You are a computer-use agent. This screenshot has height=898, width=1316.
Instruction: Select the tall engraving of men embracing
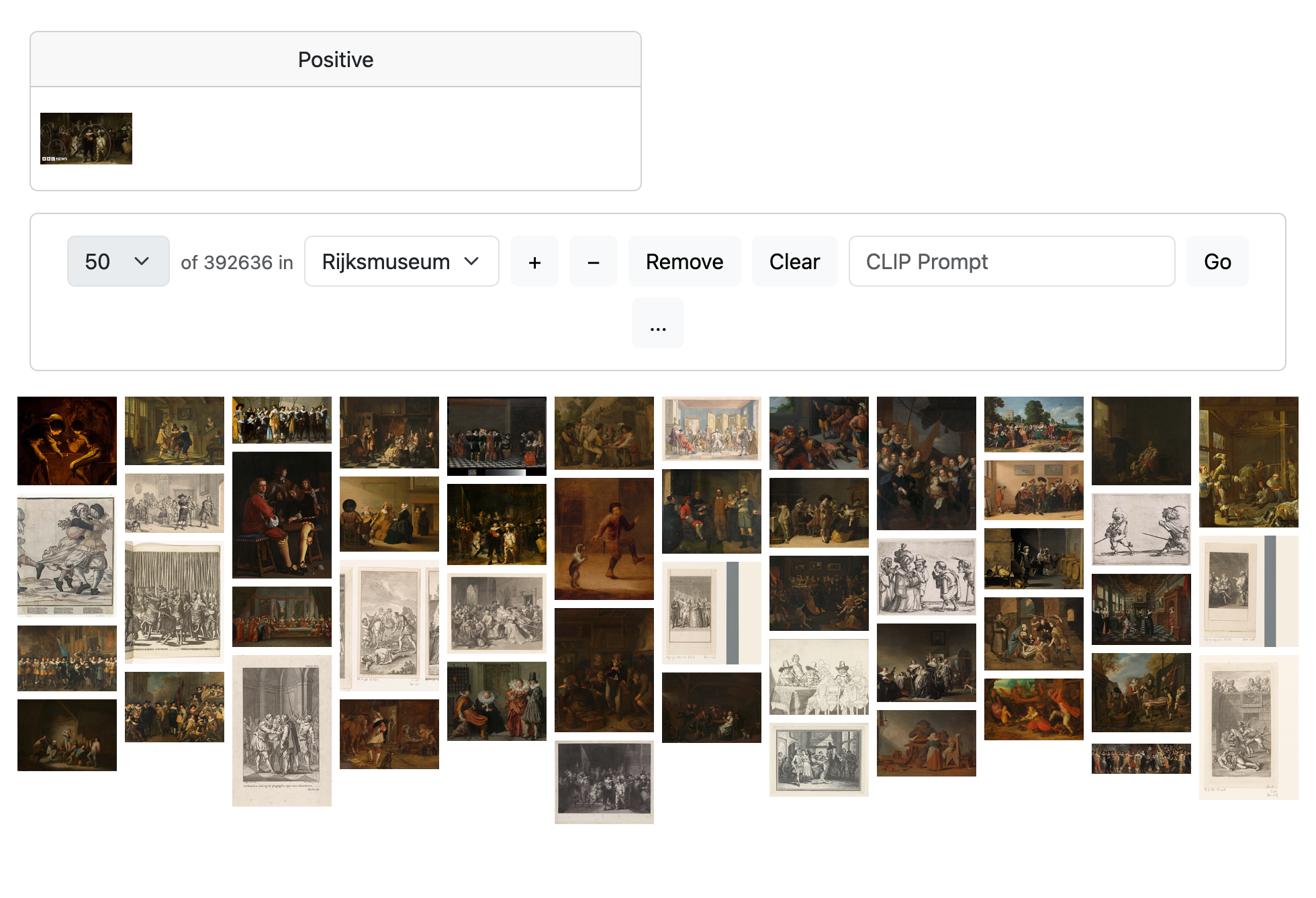coord(282,731)
